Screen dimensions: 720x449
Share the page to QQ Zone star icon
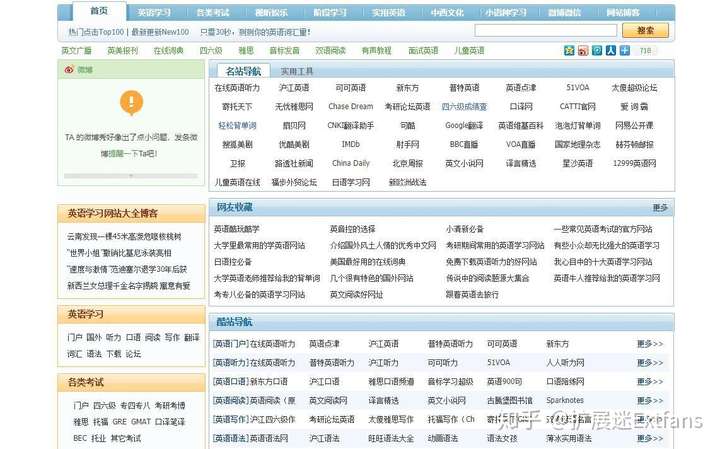coord(569,51)
